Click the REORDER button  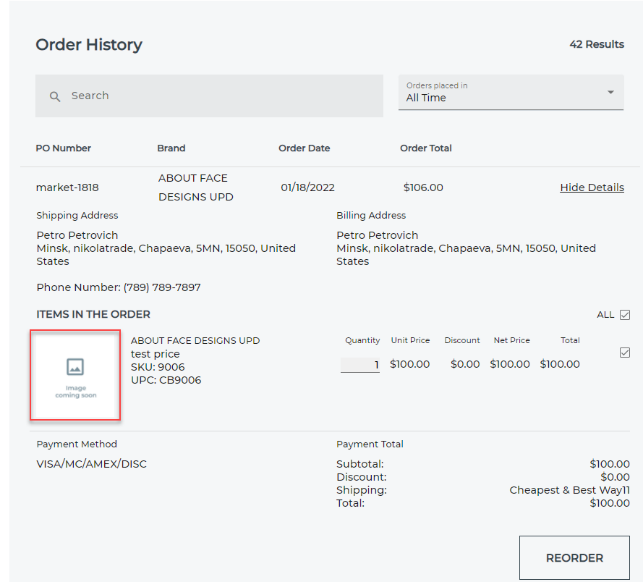tap(574, 558)
